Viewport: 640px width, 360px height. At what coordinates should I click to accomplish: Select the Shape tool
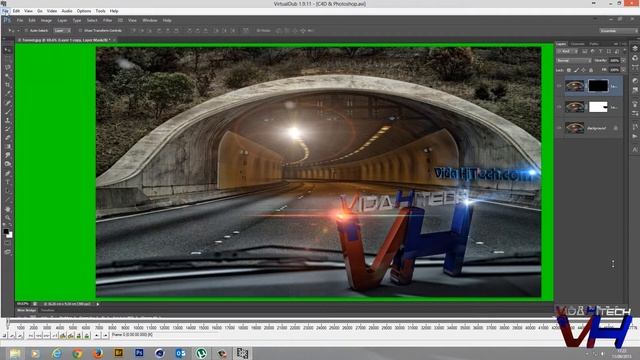coord(7,200)
